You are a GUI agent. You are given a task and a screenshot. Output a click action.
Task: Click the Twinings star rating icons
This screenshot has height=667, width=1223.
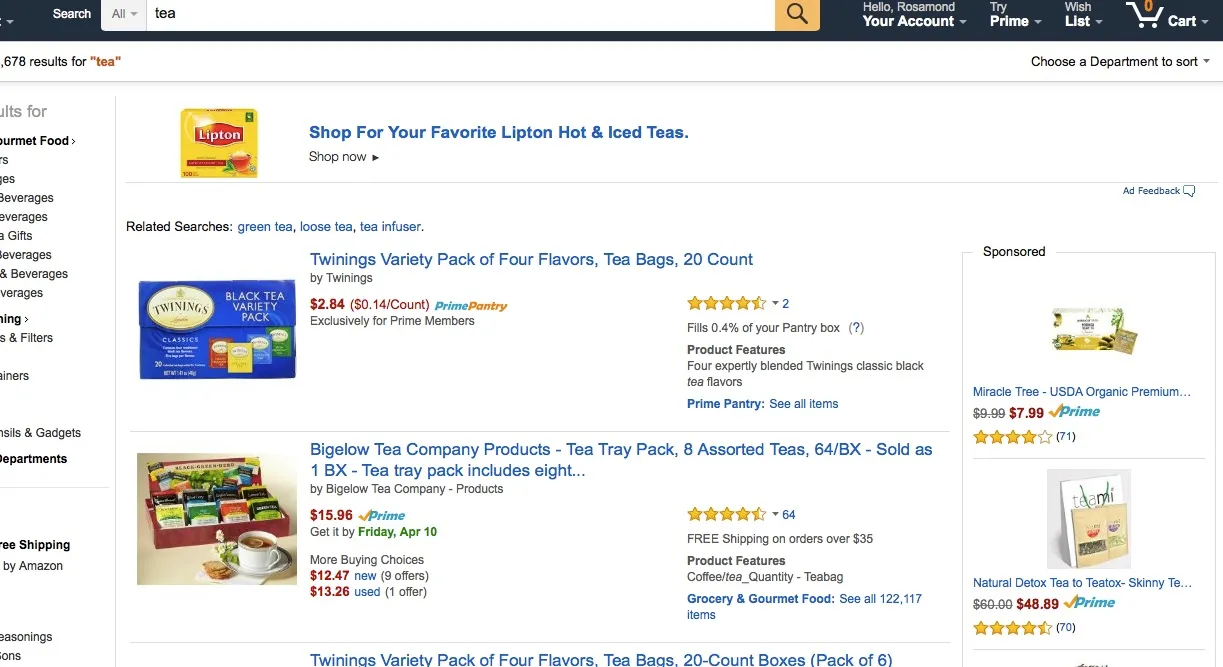pyautogui.click(x=726, y=303)
